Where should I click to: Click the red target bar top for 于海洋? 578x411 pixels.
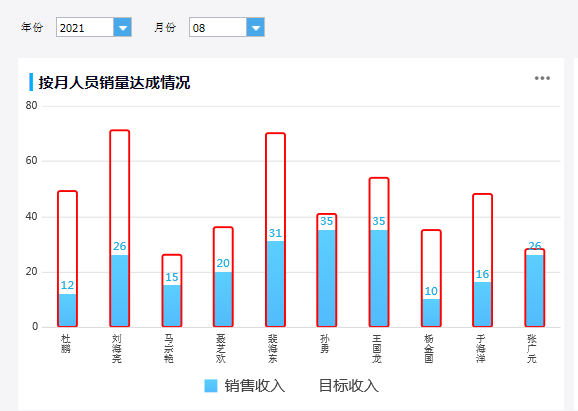point(483,194)
